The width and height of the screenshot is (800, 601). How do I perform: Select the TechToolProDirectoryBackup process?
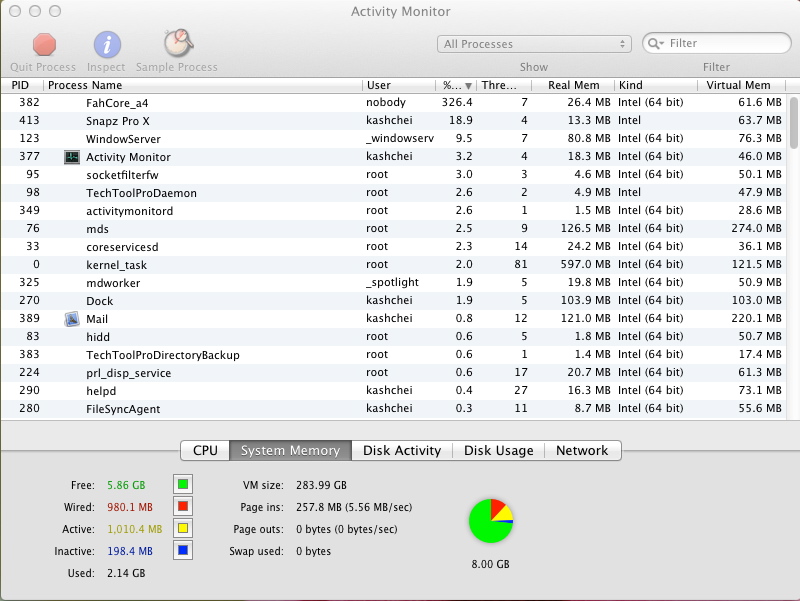click(393, 355)
